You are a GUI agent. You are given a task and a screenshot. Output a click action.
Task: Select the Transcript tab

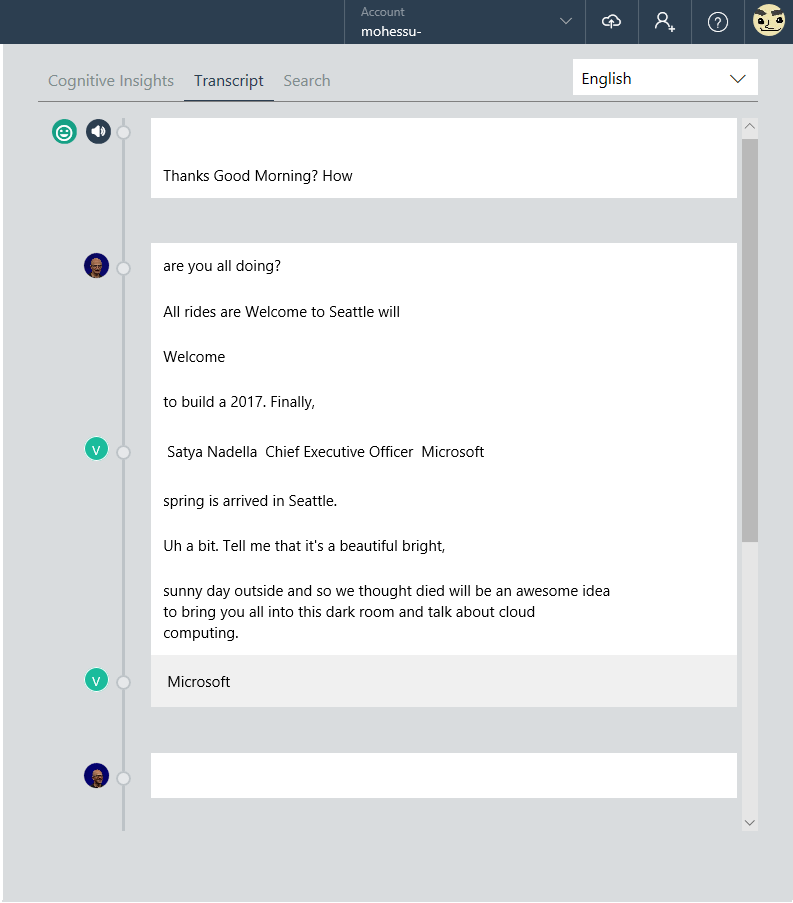pyautogui.click(x=229, y=81)
